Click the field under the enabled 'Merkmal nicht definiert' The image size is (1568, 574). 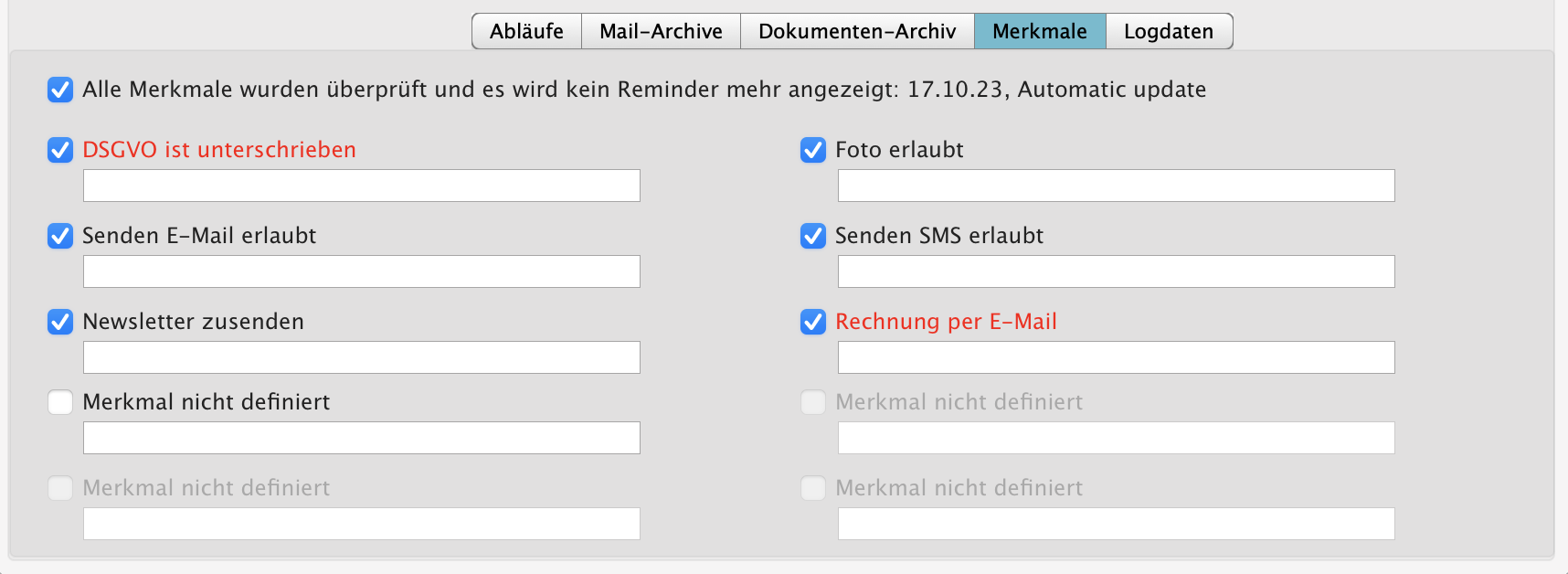tap(362, 438)
